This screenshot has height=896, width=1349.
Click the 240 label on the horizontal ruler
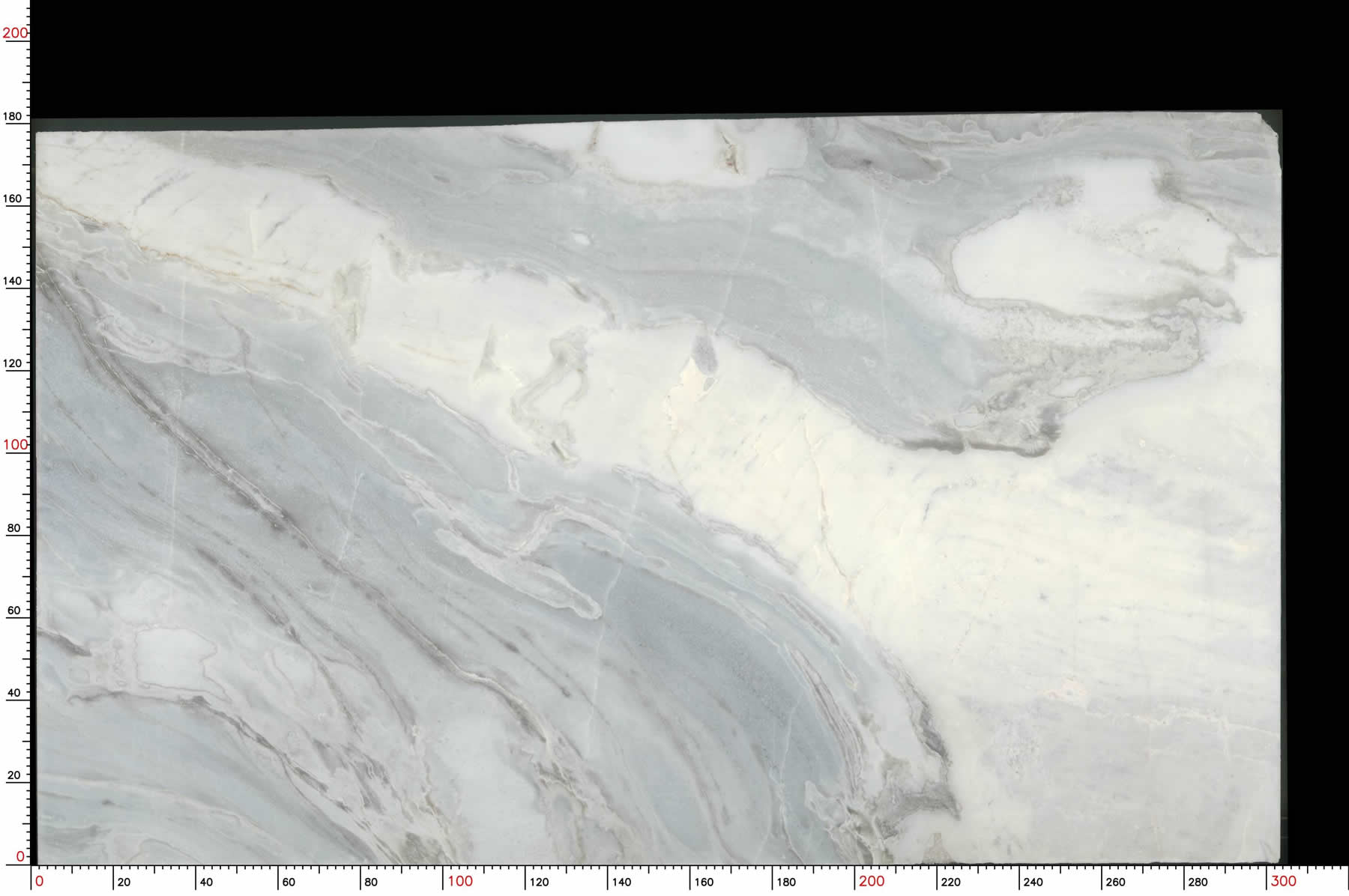pos(1033,883)
